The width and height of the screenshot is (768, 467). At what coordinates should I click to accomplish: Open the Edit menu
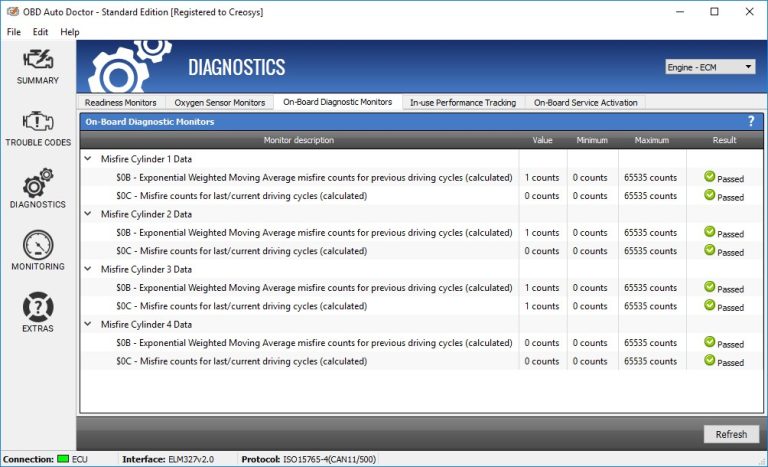40,32
